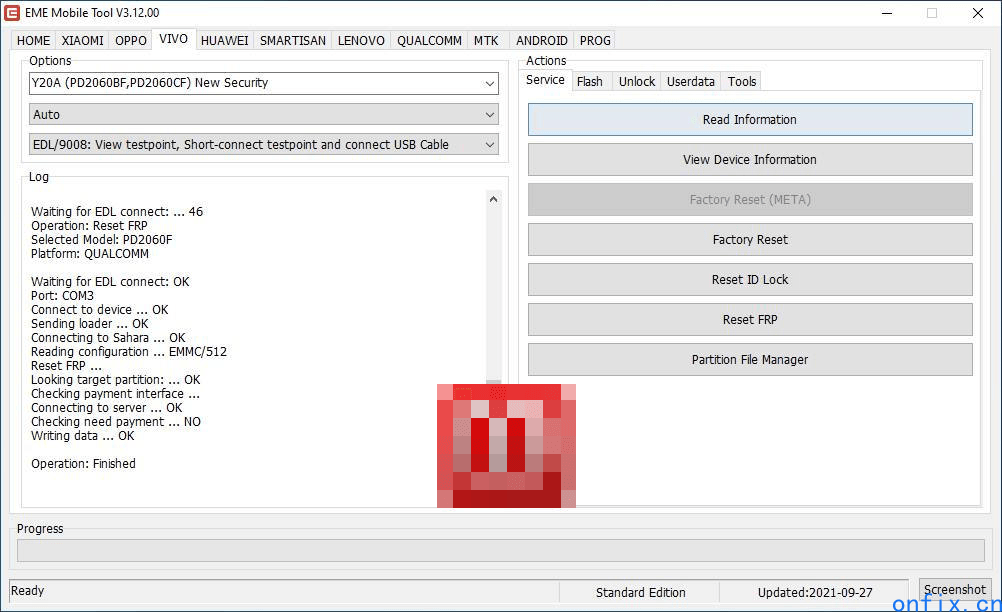Expand the Y20A model dropdown
This screenshot has width=1002, height=612.
(489, 83)
